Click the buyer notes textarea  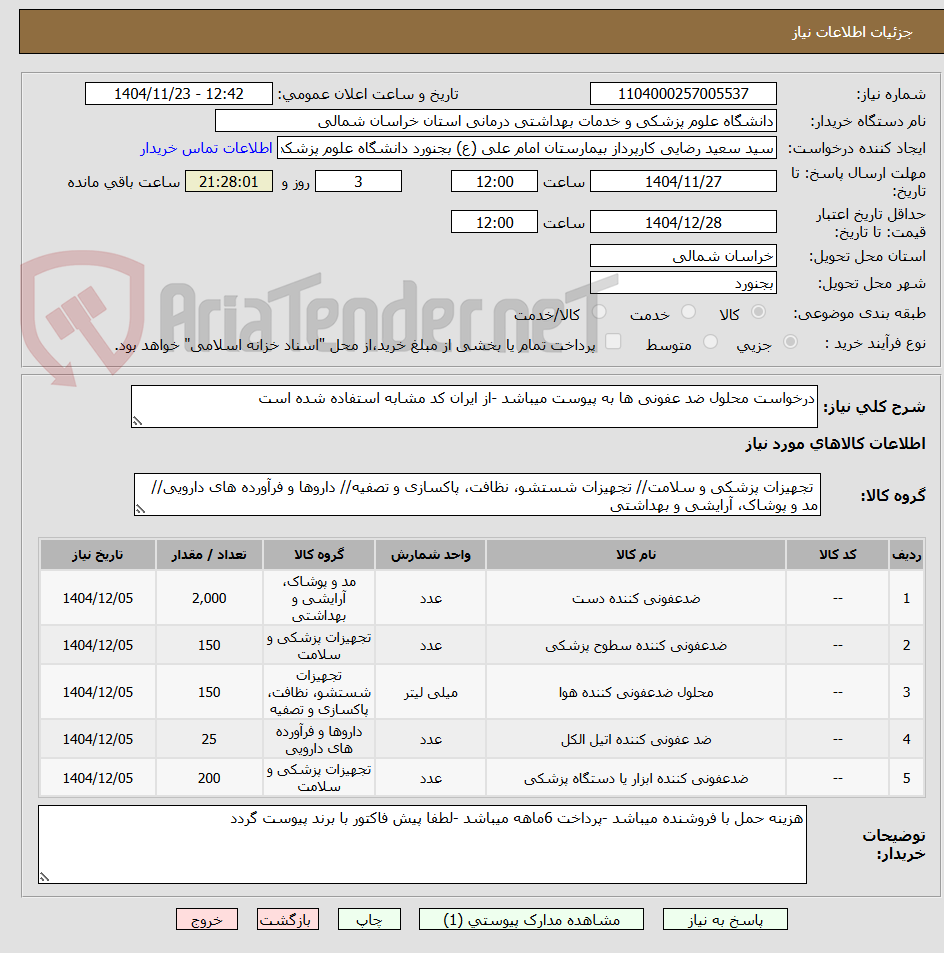coord(422,844)
